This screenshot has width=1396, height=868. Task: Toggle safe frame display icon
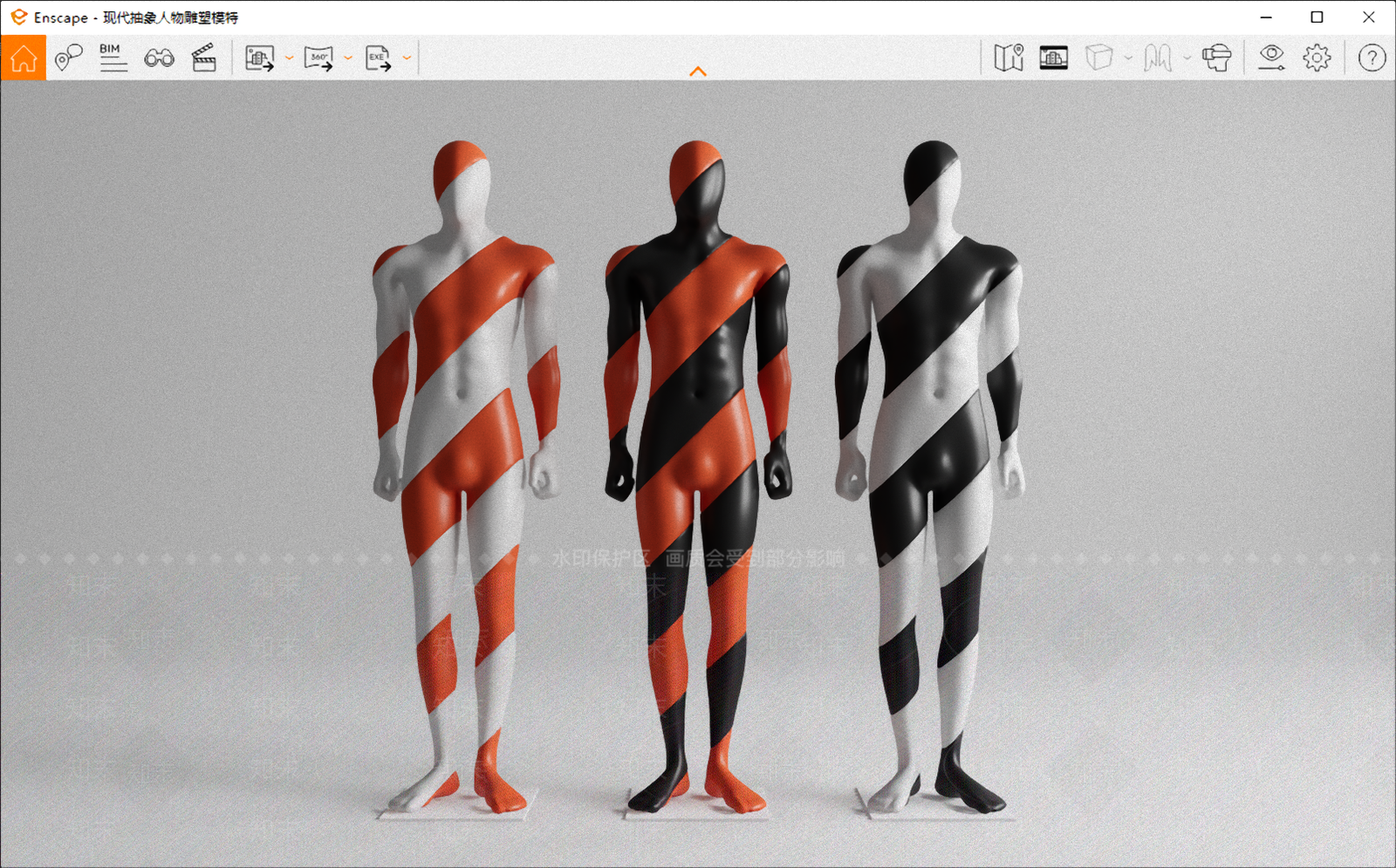point(1054,58)
